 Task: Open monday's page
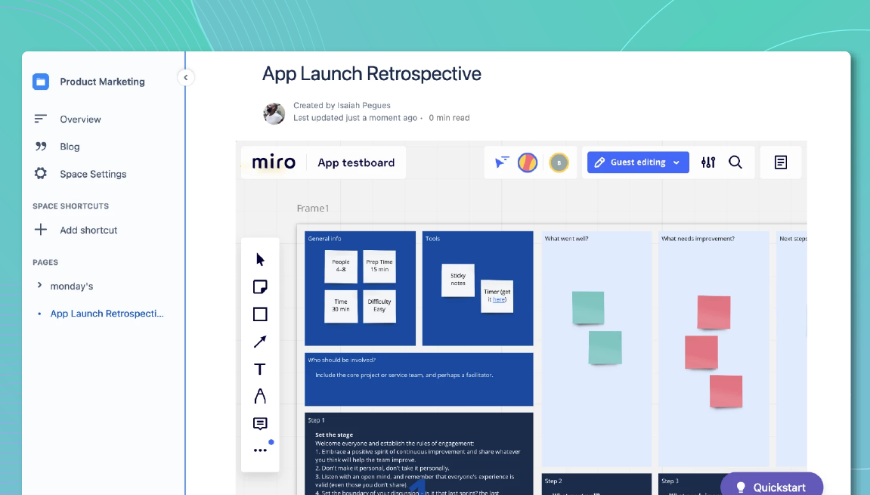coord(72,286)
